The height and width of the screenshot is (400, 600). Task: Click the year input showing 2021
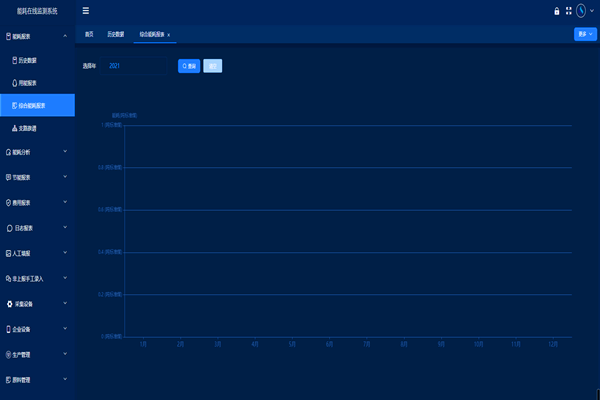coord(138,66)
